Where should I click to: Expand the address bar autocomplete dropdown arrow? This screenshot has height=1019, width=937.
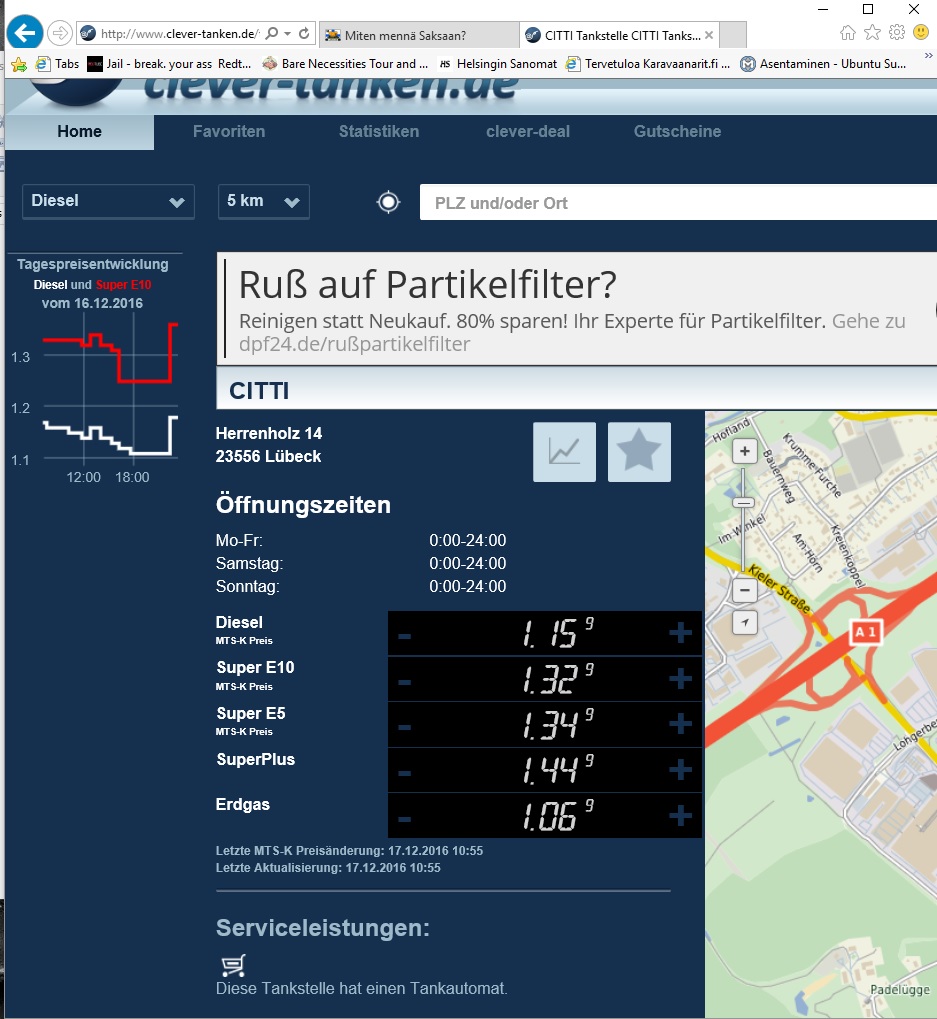point(288,34)
